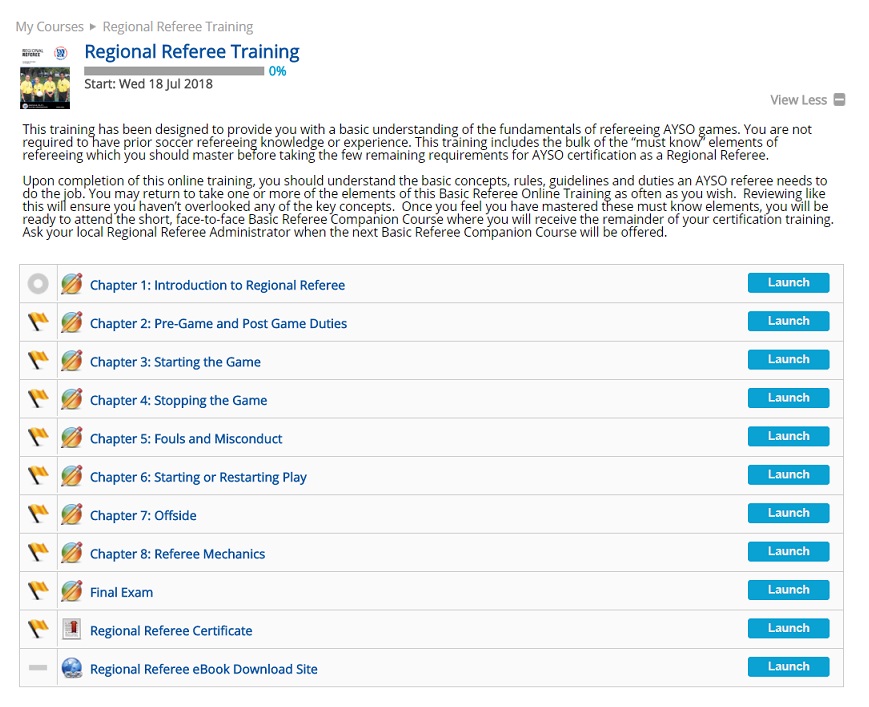Select Regional Referee Training breadcrumb item
This screenshot has height=707, width=869.
click(x=178, y=27)
